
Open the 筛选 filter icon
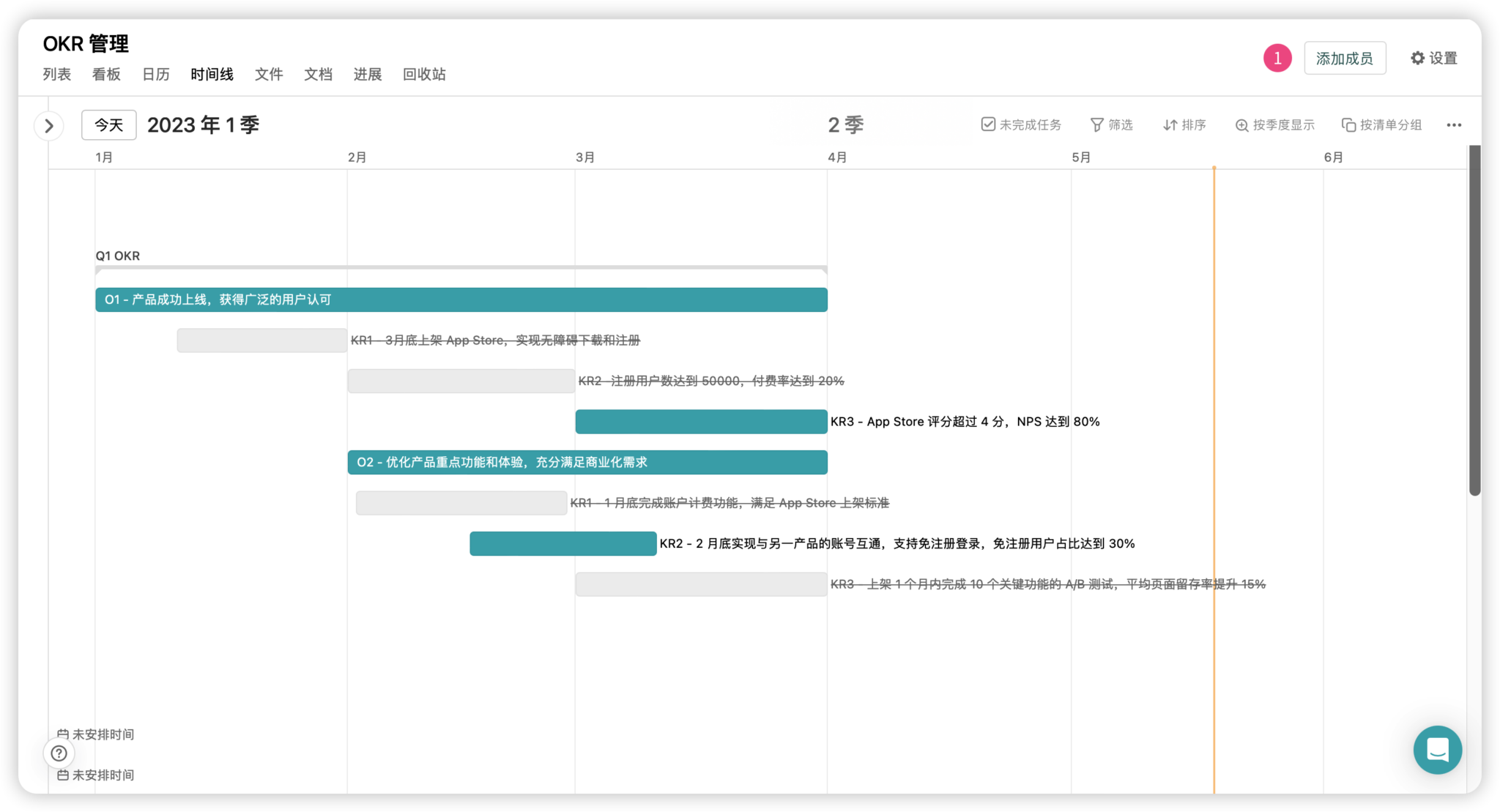1096,124
